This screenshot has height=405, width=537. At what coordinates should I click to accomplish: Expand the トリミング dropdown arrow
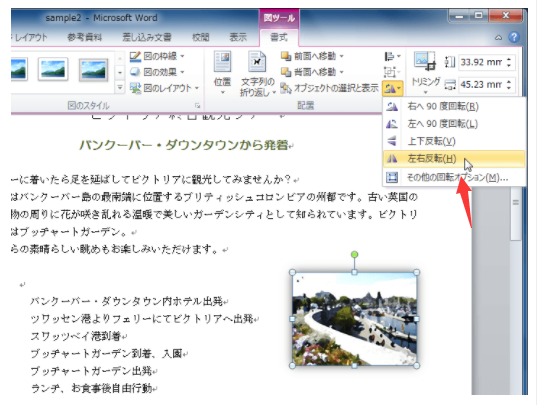point(425,92)
